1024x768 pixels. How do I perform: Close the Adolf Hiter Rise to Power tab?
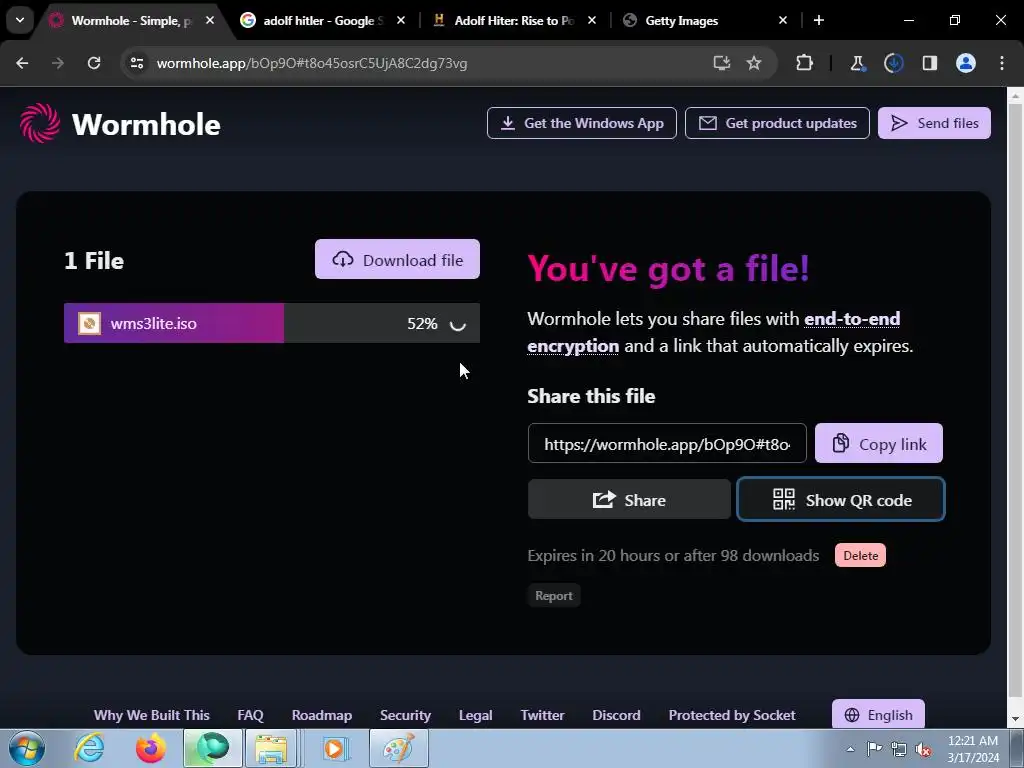tap(592, 20)
